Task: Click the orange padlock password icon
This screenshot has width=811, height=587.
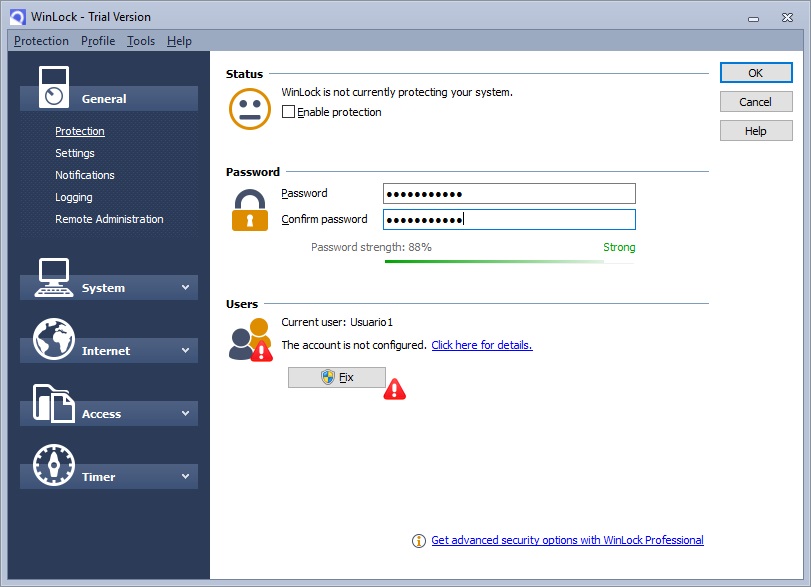Action: [x=250, y=209]
